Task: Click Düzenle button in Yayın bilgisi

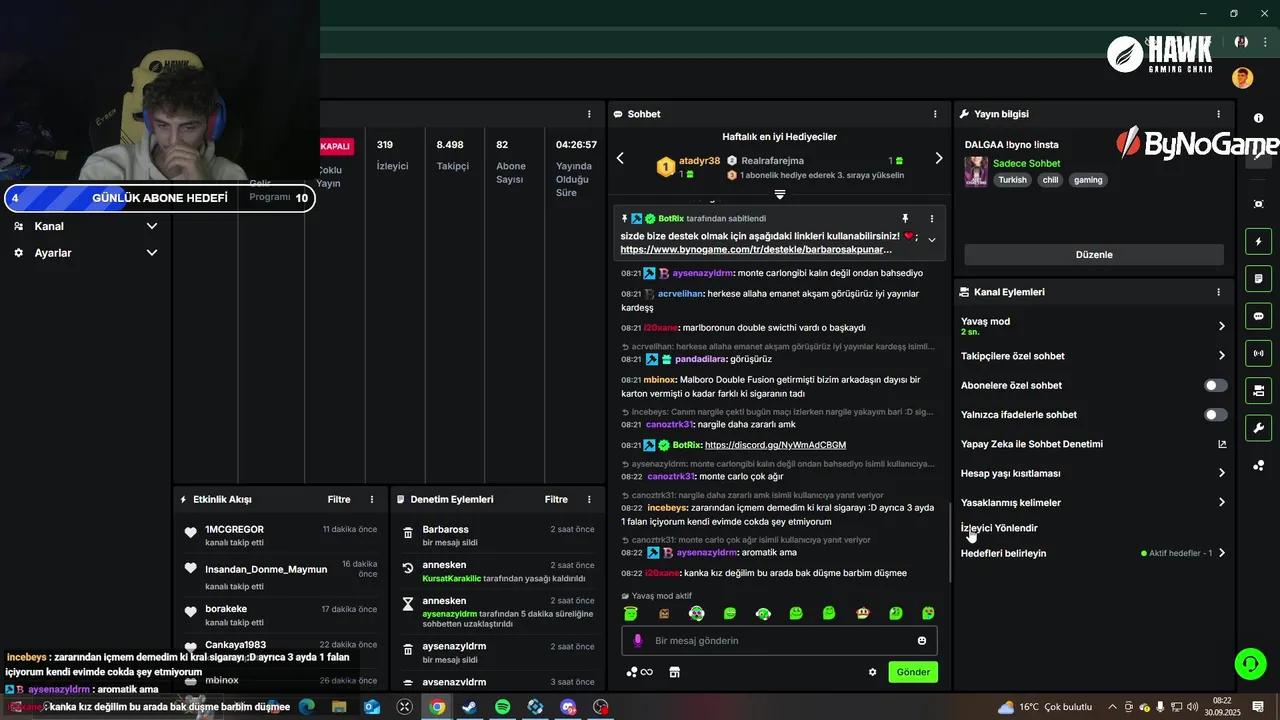Action: [x=1094, y=254]
